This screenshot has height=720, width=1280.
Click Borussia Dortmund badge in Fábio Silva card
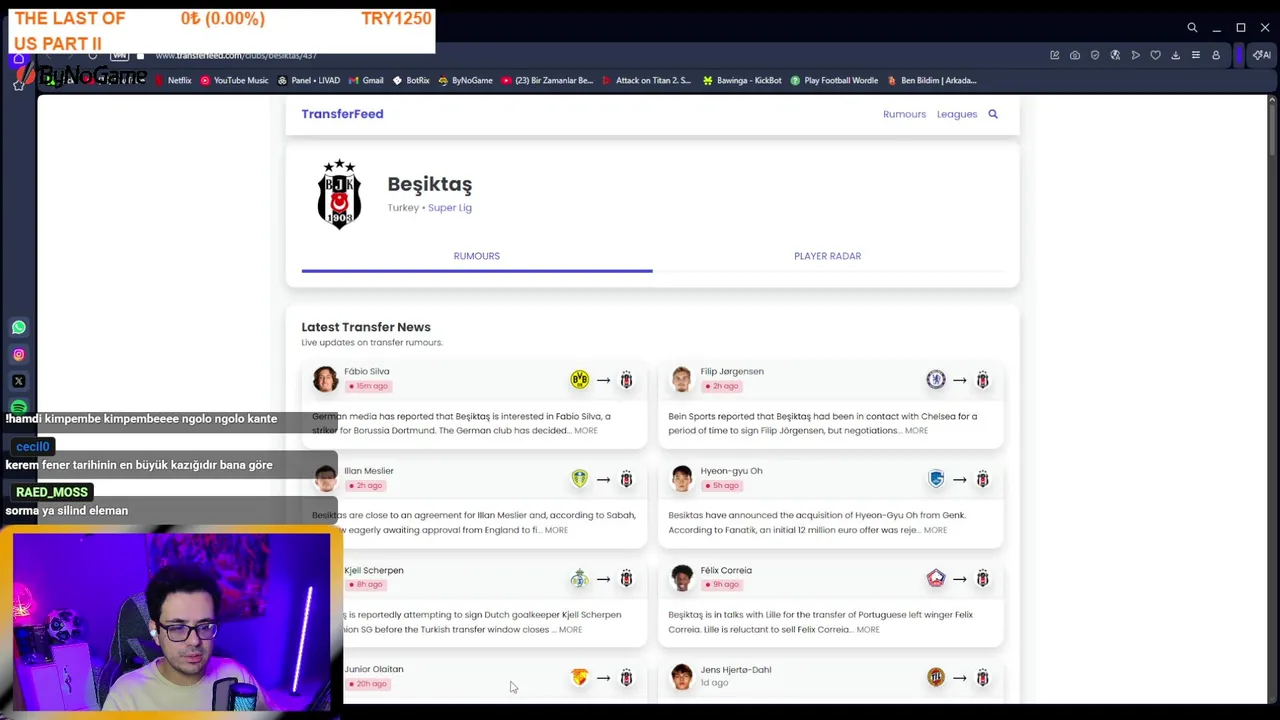pyautogui.click(x=579, y=380)
